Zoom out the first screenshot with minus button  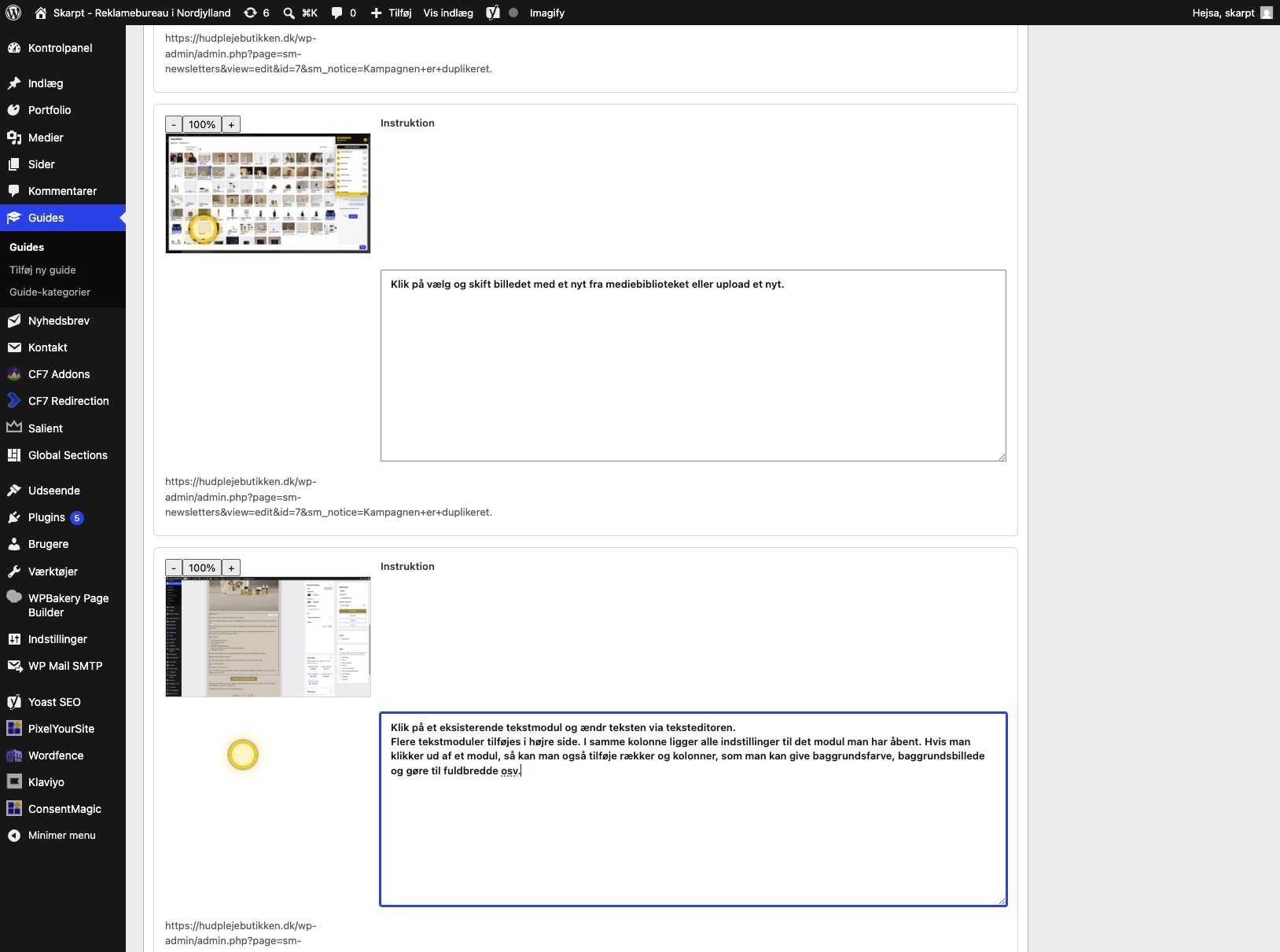tap(174, 124)
